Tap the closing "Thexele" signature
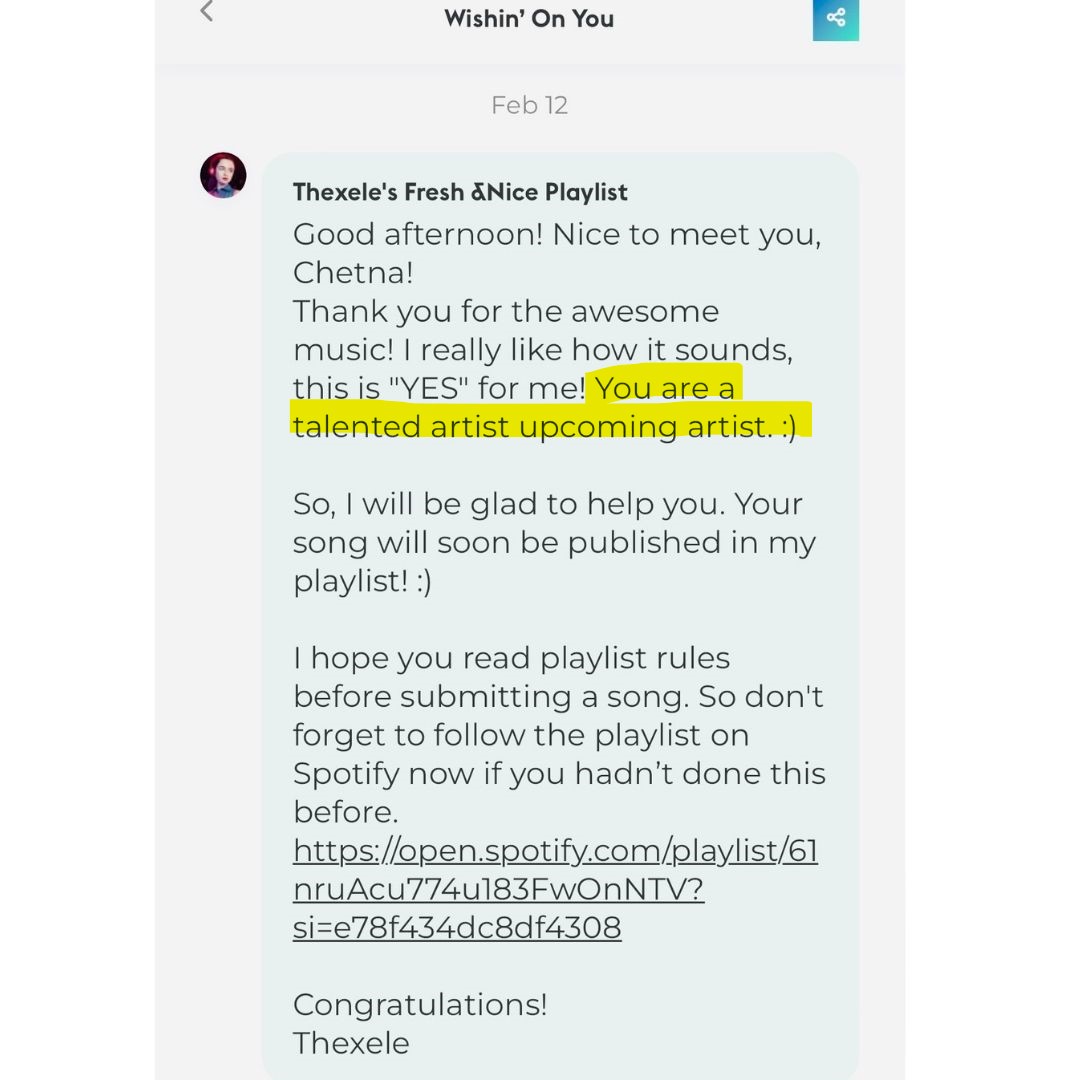Viewport: 1080px width, 1080px height. [351, 1043]
